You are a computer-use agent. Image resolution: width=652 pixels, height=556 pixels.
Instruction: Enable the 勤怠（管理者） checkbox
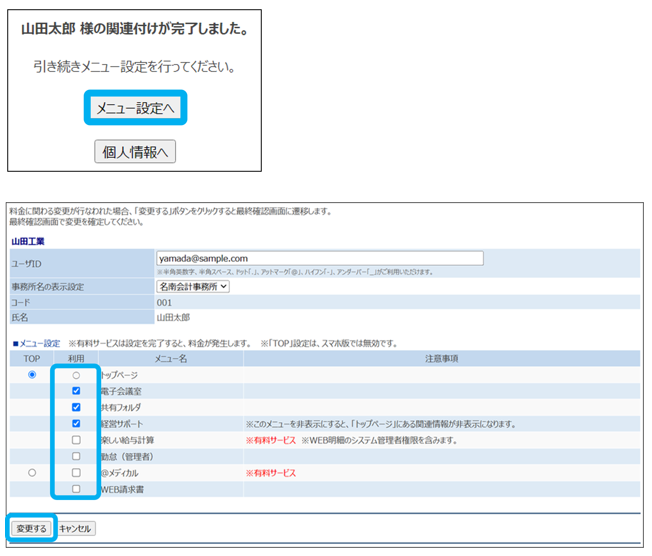[76, 456]
